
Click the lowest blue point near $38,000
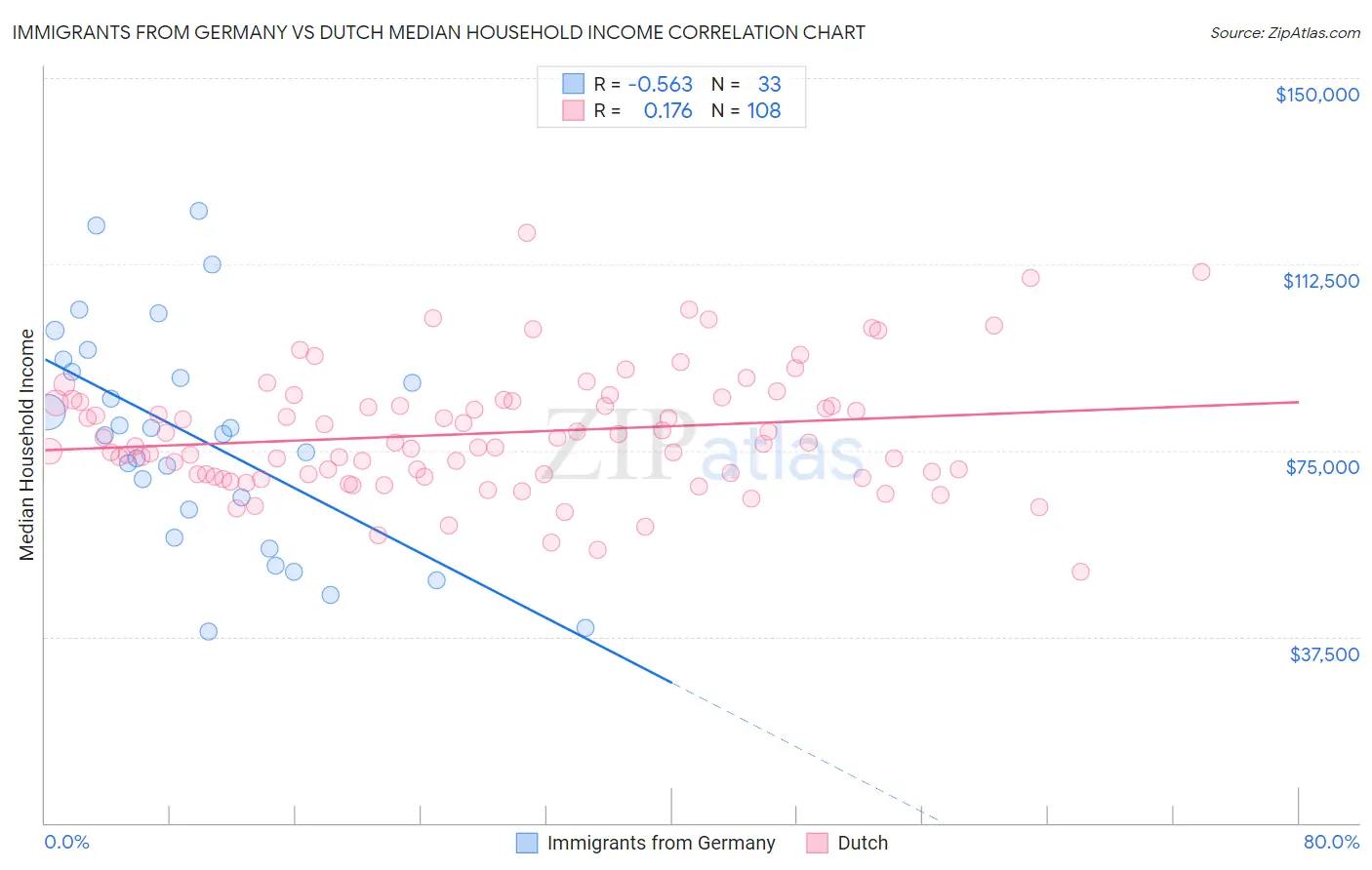[208, 631]
